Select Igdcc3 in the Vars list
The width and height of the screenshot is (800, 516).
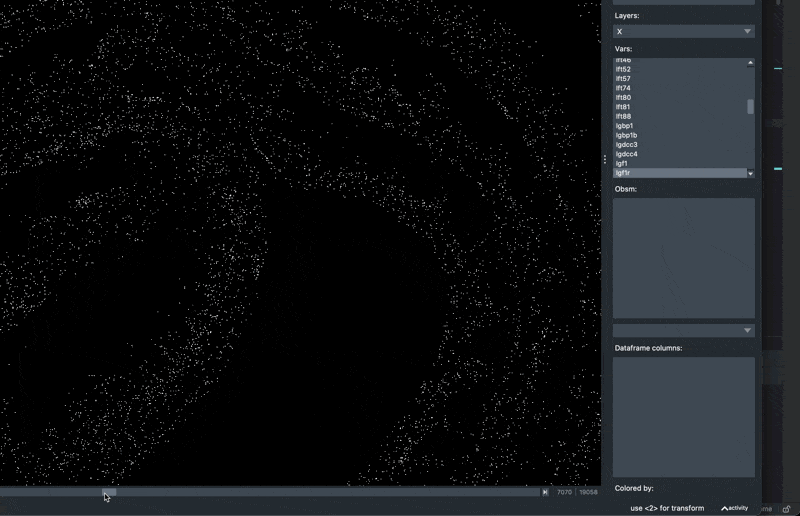[x=680, y=145]
